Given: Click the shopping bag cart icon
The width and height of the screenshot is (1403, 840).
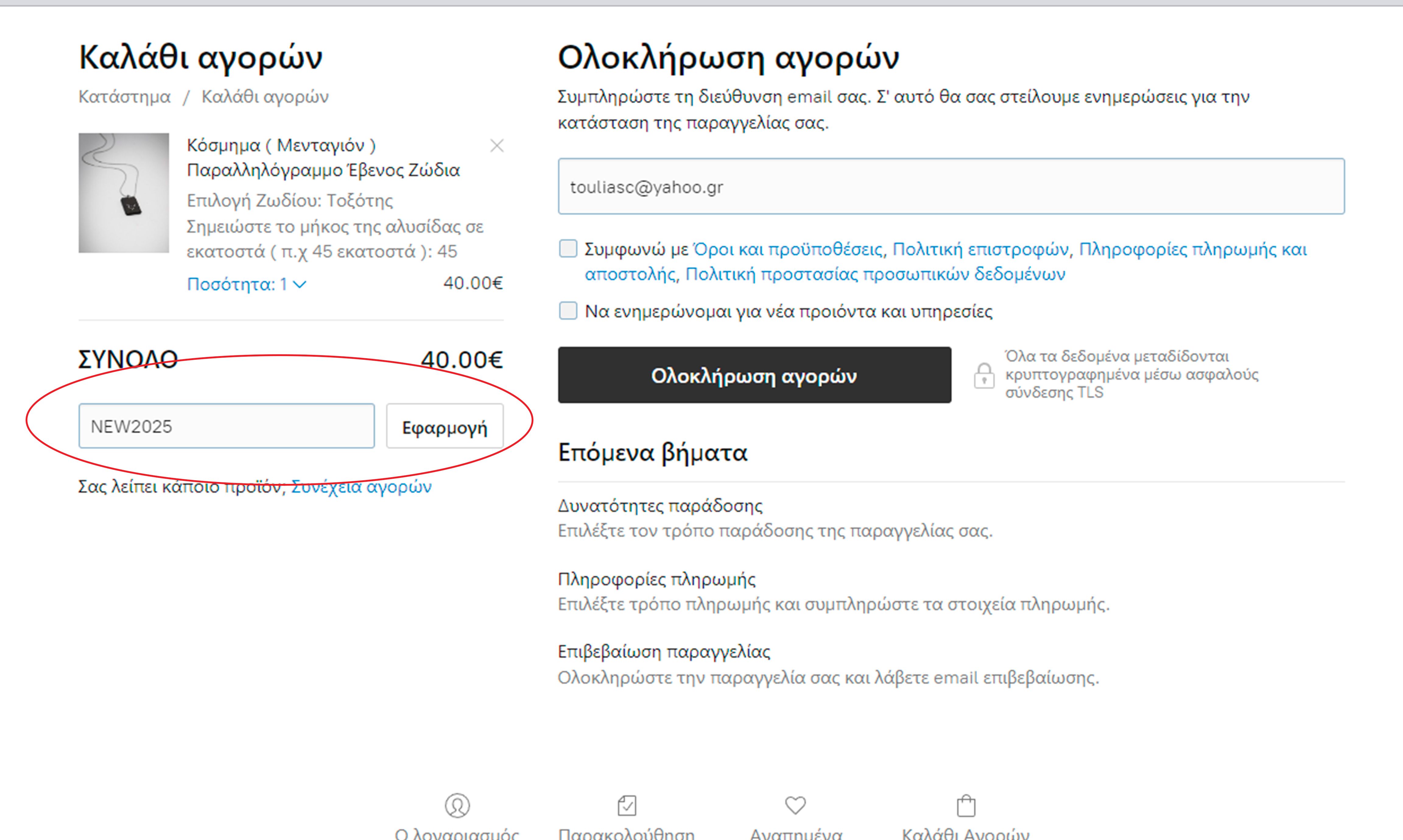Looking at the screenshot, I should (x=966, y=806).
